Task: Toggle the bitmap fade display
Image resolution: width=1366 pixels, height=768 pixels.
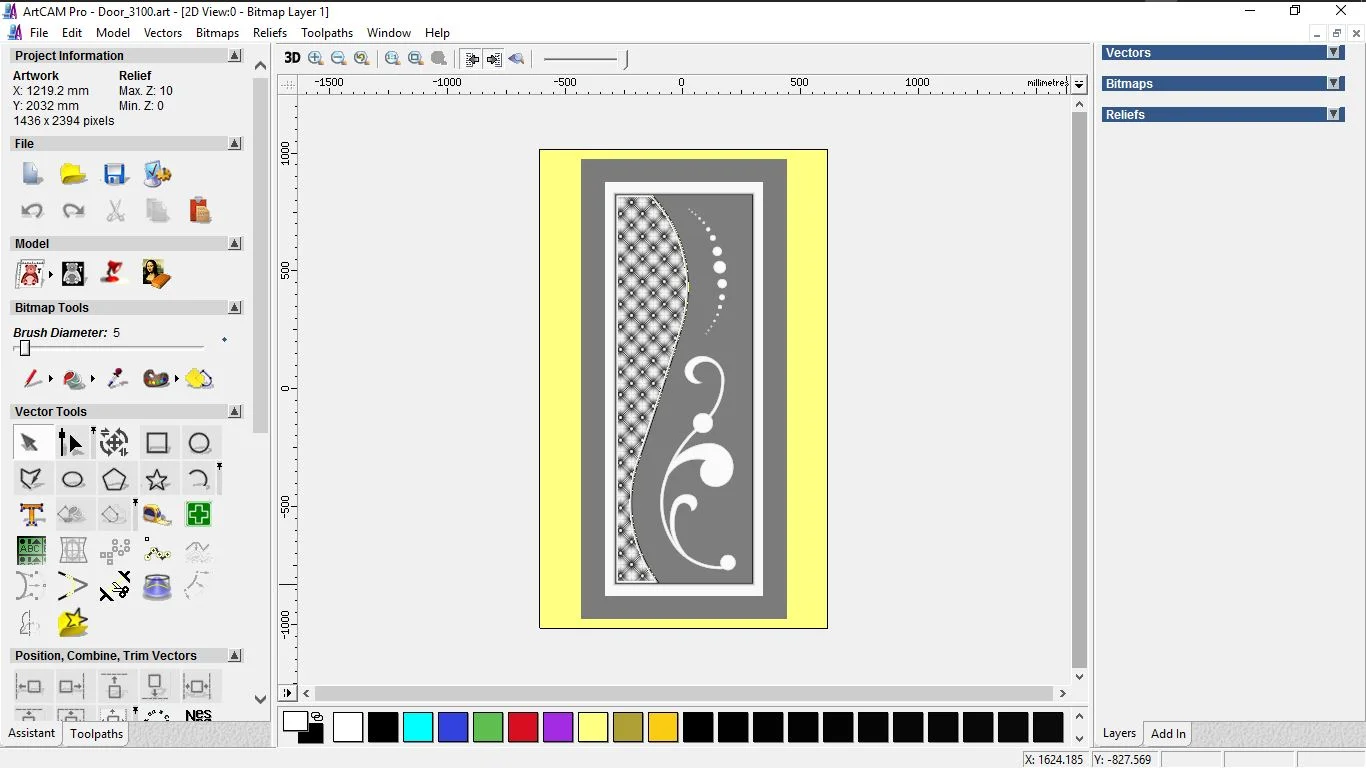Action: [x=516, y=58]
